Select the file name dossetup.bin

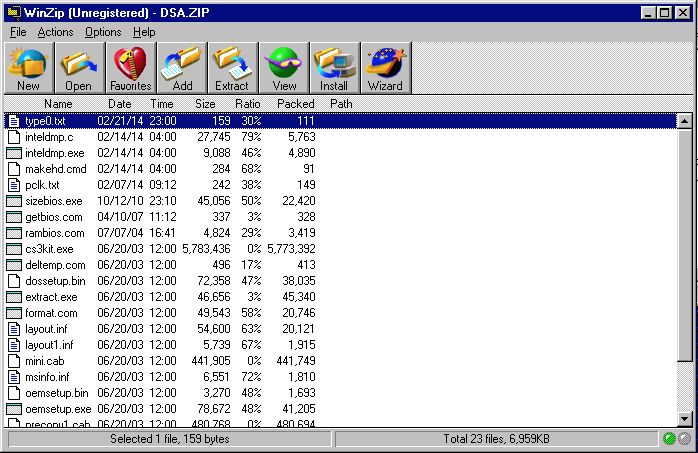click(55, 281)
